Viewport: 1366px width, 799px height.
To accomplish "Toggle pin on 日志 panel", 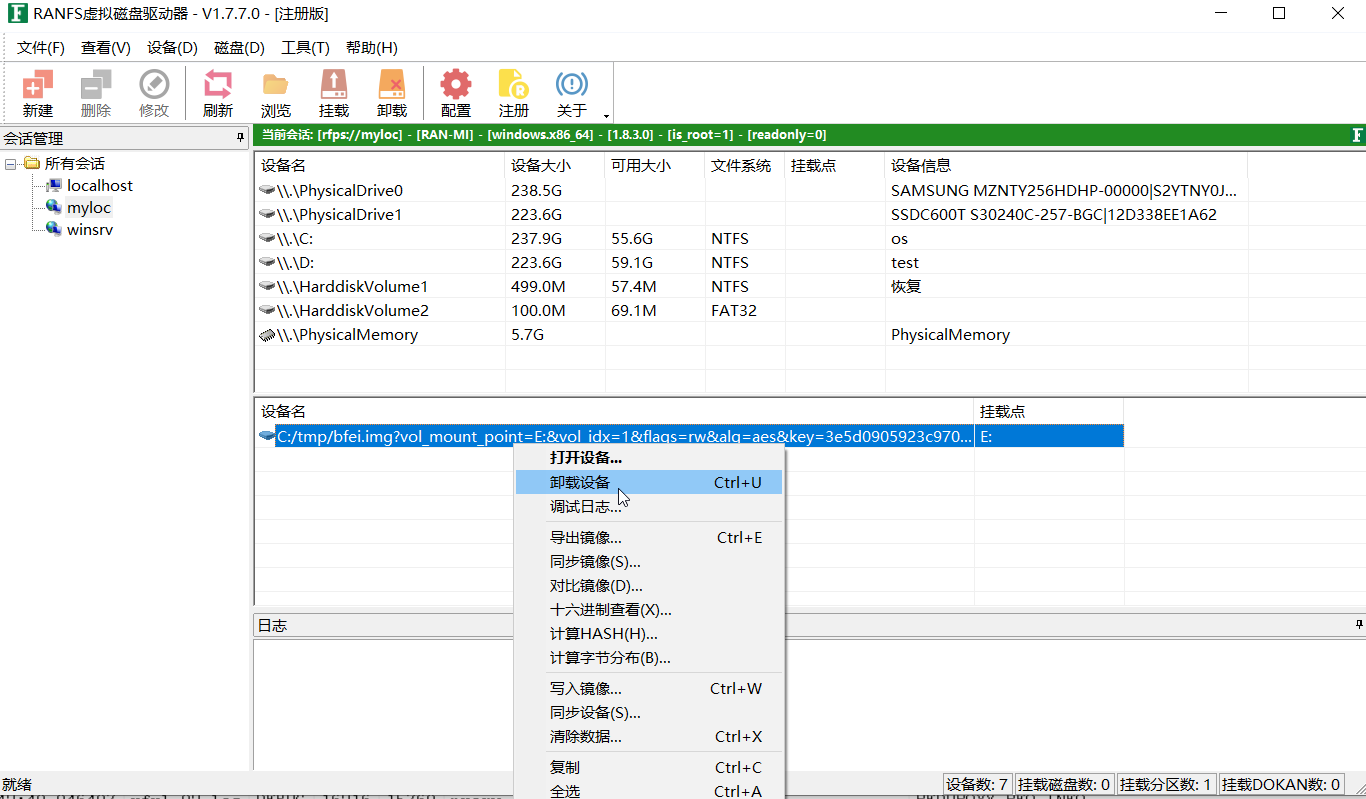I will point(1359,625).
